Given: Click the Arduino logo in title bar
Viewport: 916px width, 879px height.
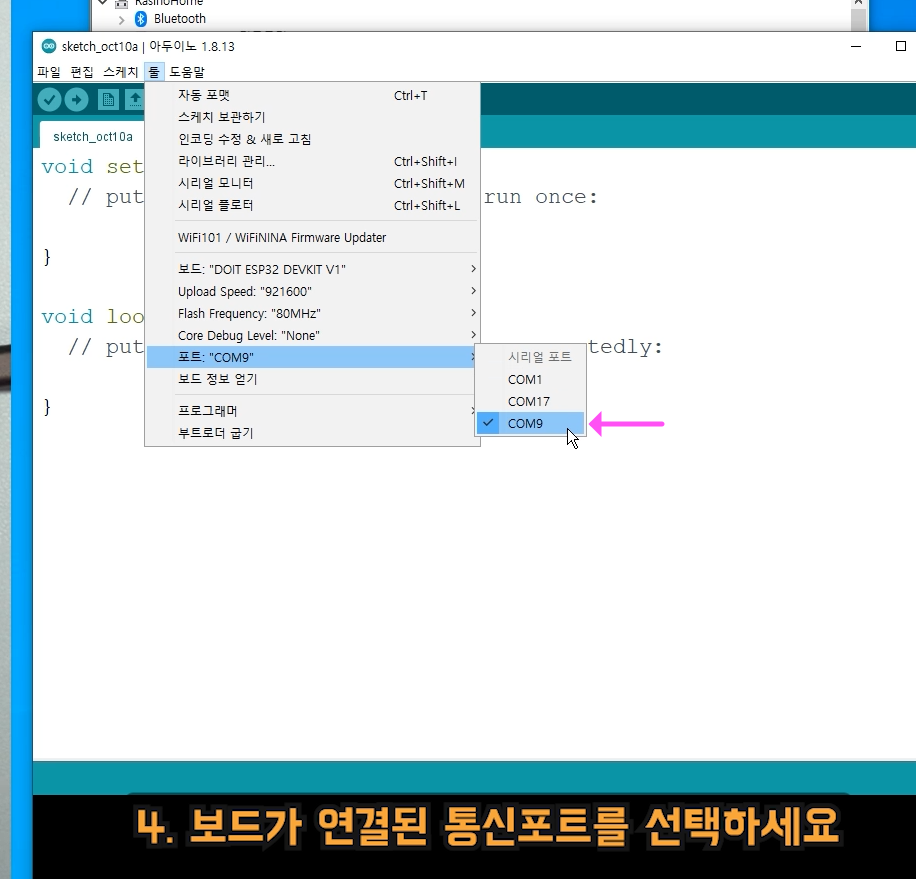Looking at the screenshot, I should point(49,46).
